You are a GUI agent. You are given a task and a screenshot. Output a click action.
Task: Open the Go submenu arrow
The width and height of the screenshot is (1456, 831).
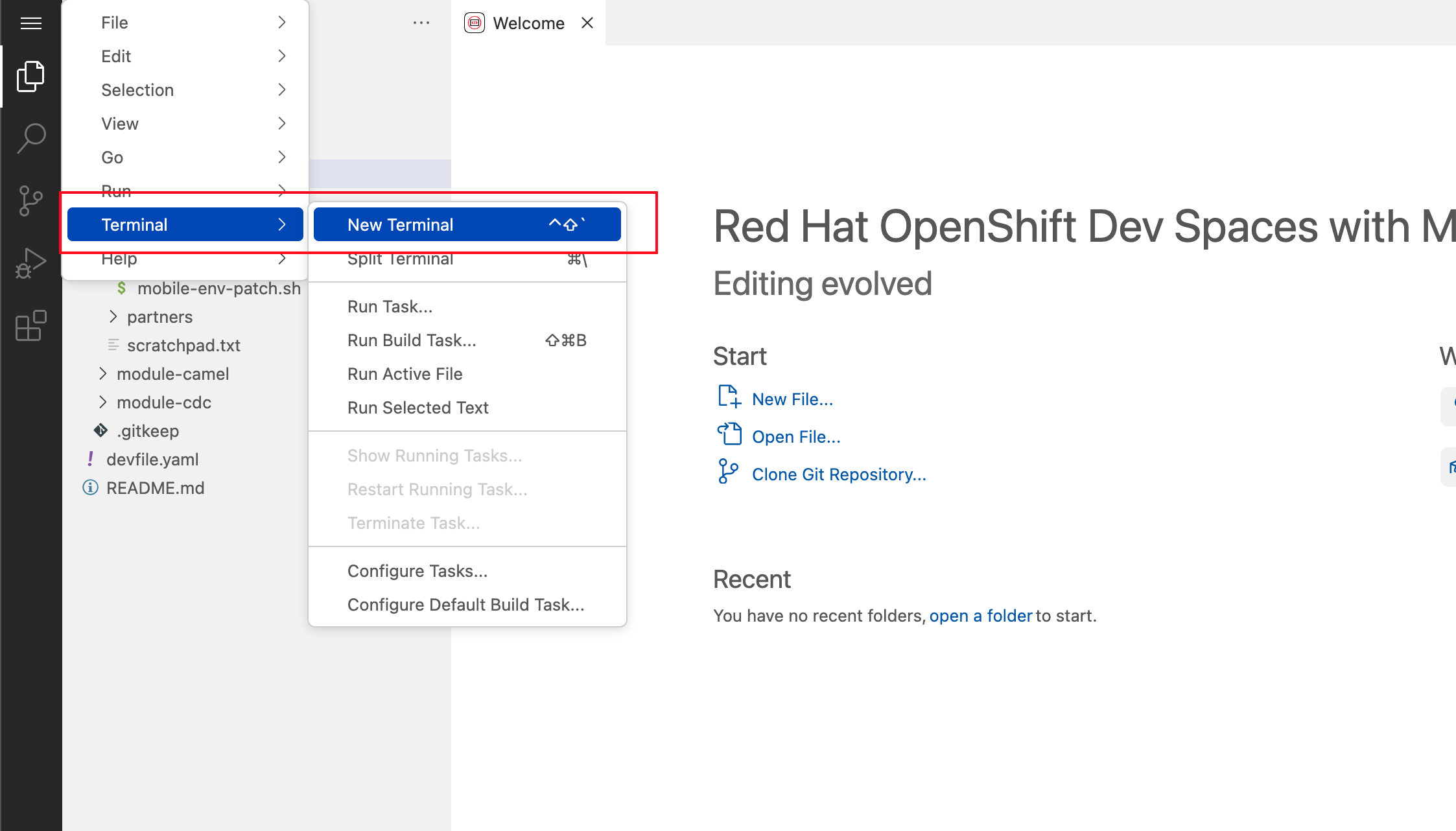(x=282, y=158)
